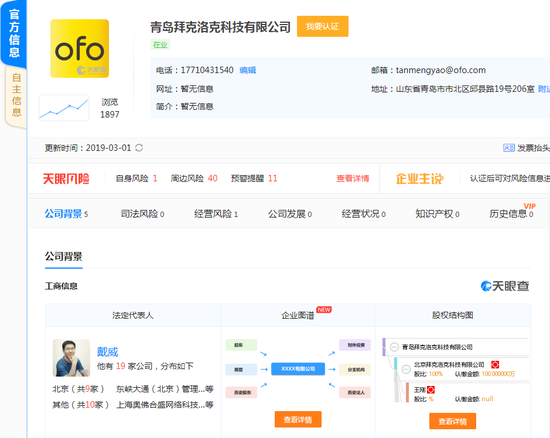This screenshot has height=438, width=550.
Task: Click the 在业 status badge
Action: point(160,45)
